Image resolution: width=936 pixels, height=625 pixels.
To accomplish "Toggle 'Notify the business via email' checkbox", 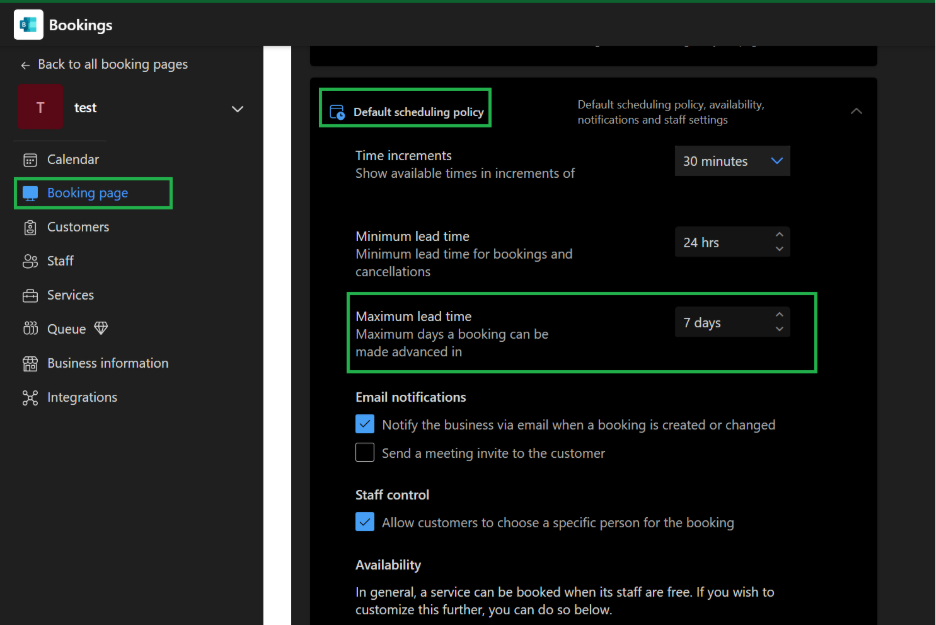I will [x=365, y=424].
